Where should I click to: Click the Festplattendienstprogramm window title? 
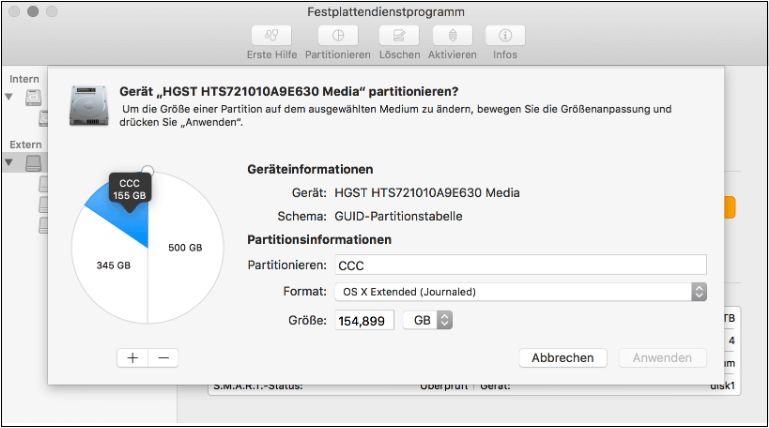click(x=386, y=12)
